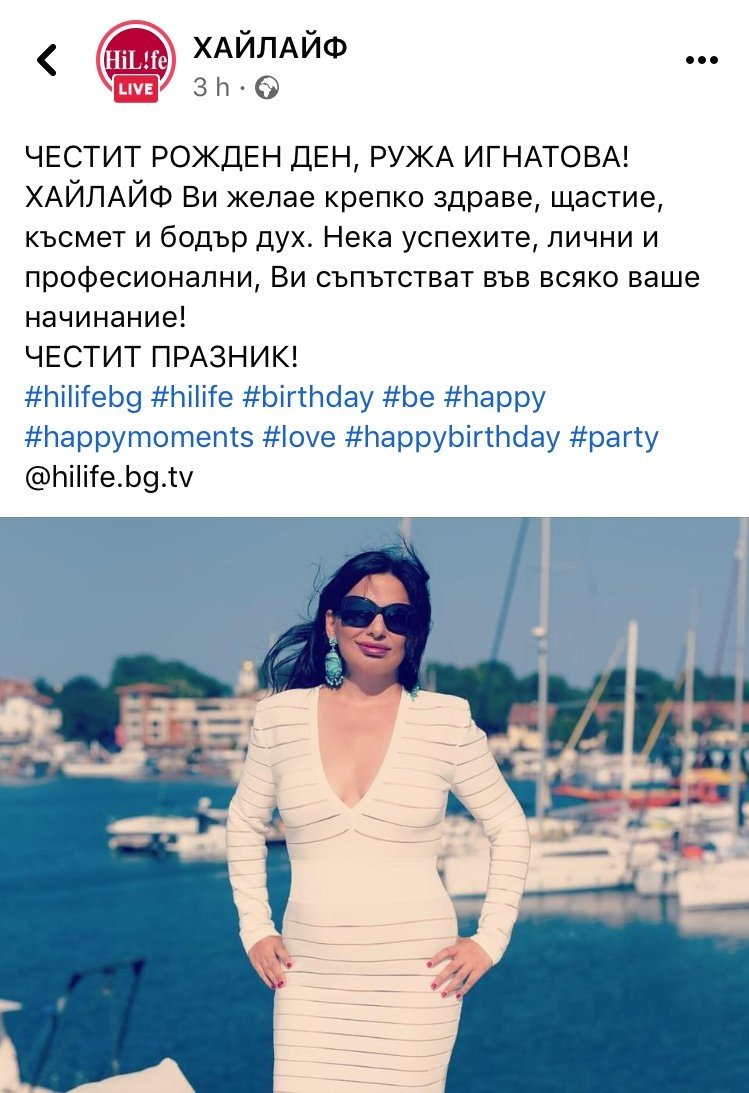Open the #love hashtag
Screen dimensions: 749x1093
pyautogui.click(x=300, y=438)
